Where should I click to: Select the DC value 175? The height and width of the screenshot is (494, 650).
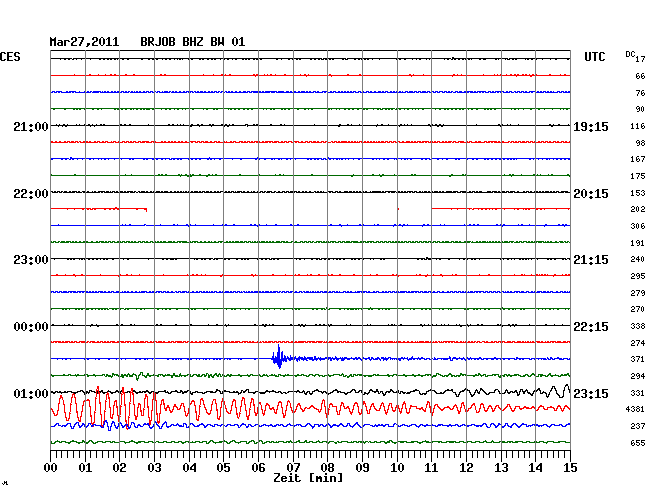point(638,176)
